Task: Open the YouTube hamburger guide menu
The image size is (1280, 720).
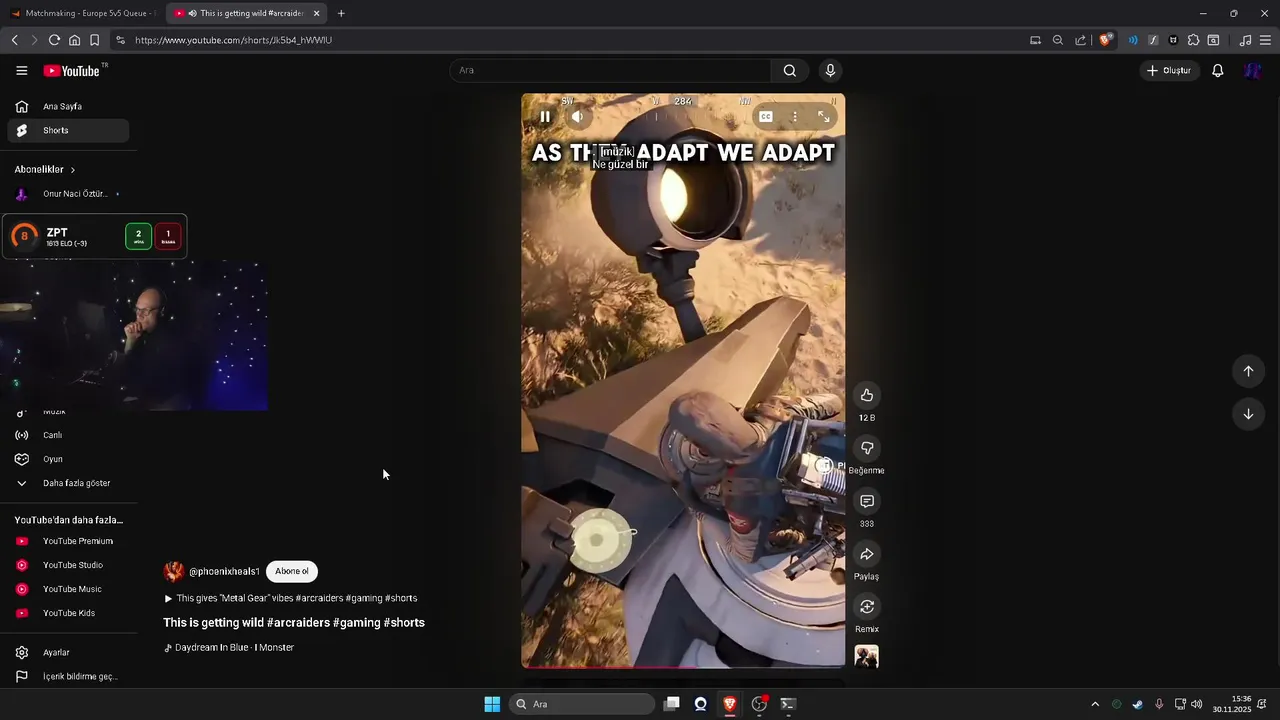Action: [22, 70]
